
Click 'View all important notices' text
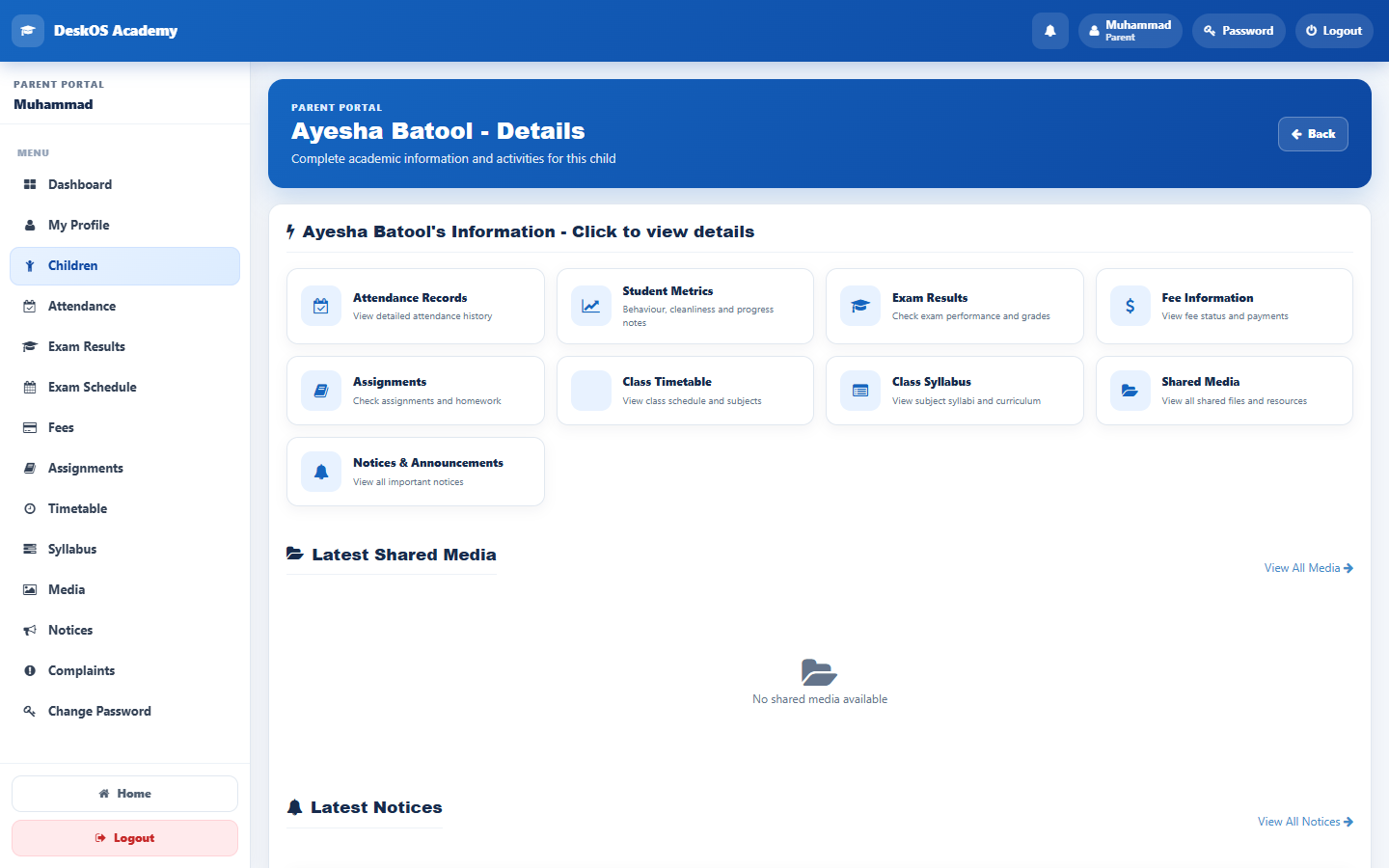point(408,482)
